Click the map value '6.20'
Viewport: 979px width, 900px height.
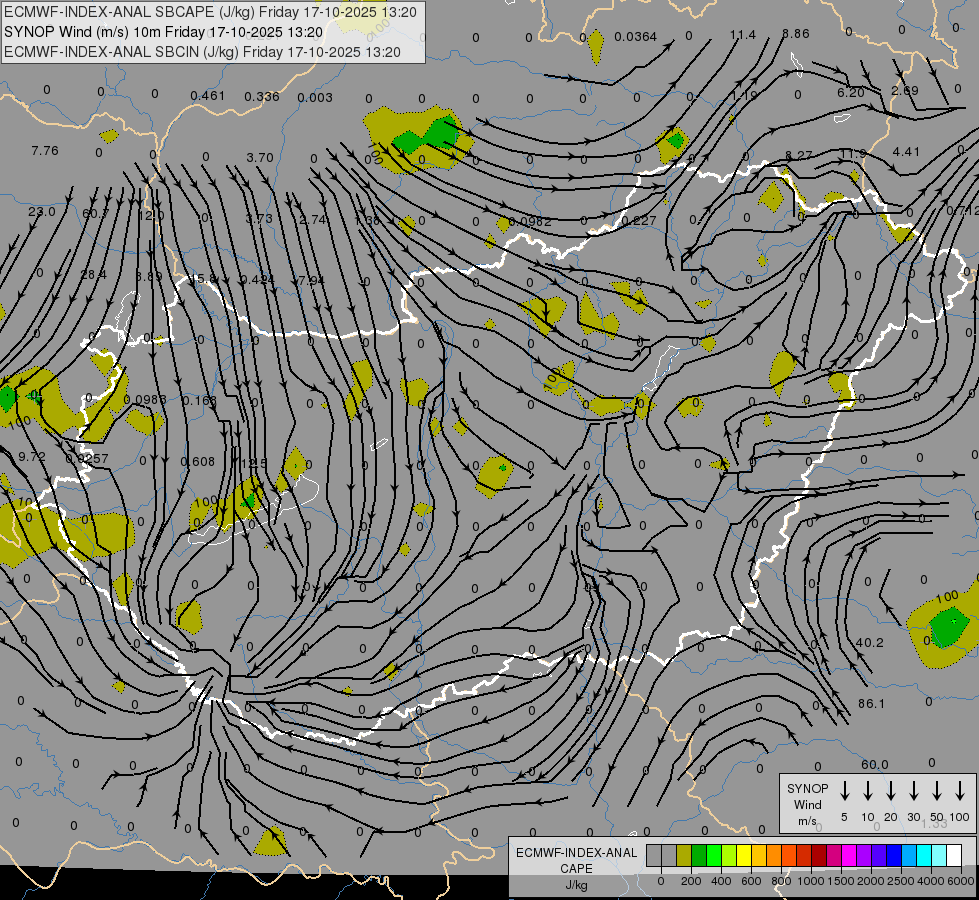[x=850, y=92]
